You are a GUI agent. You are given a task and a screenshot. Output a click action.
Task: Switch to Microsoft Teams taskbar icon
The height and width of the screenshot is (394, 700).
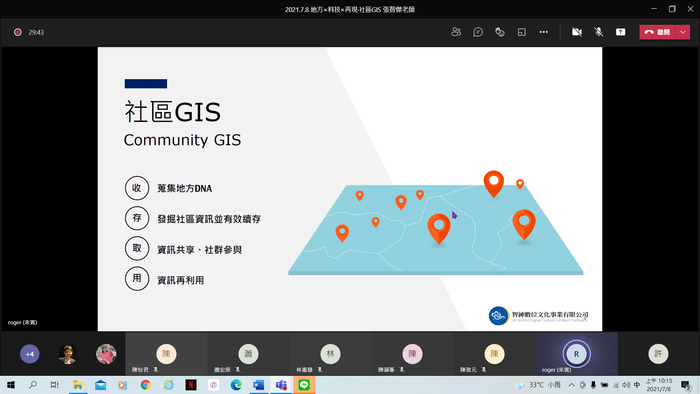pyautogui.click(x=281, y=385)
